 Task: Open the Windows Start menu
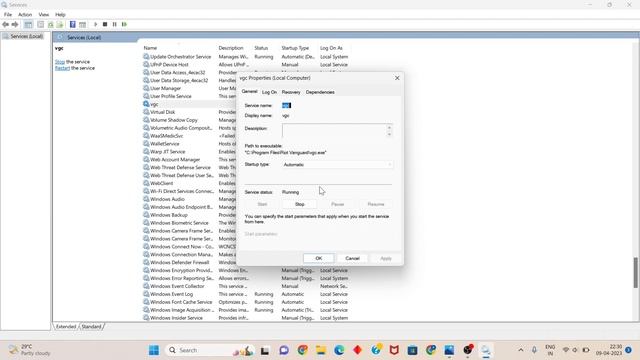154,350
